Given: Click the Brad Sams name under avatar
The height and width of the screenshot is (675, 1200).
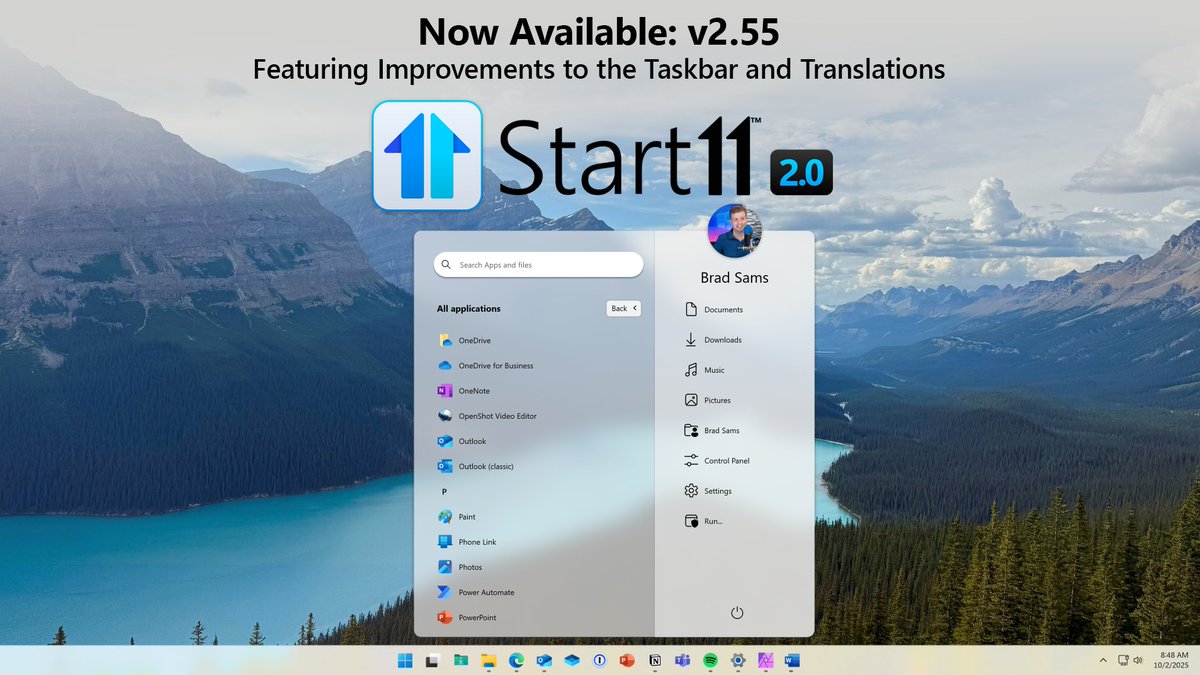Looking at the screenshot, I should (x=735, y=277).
